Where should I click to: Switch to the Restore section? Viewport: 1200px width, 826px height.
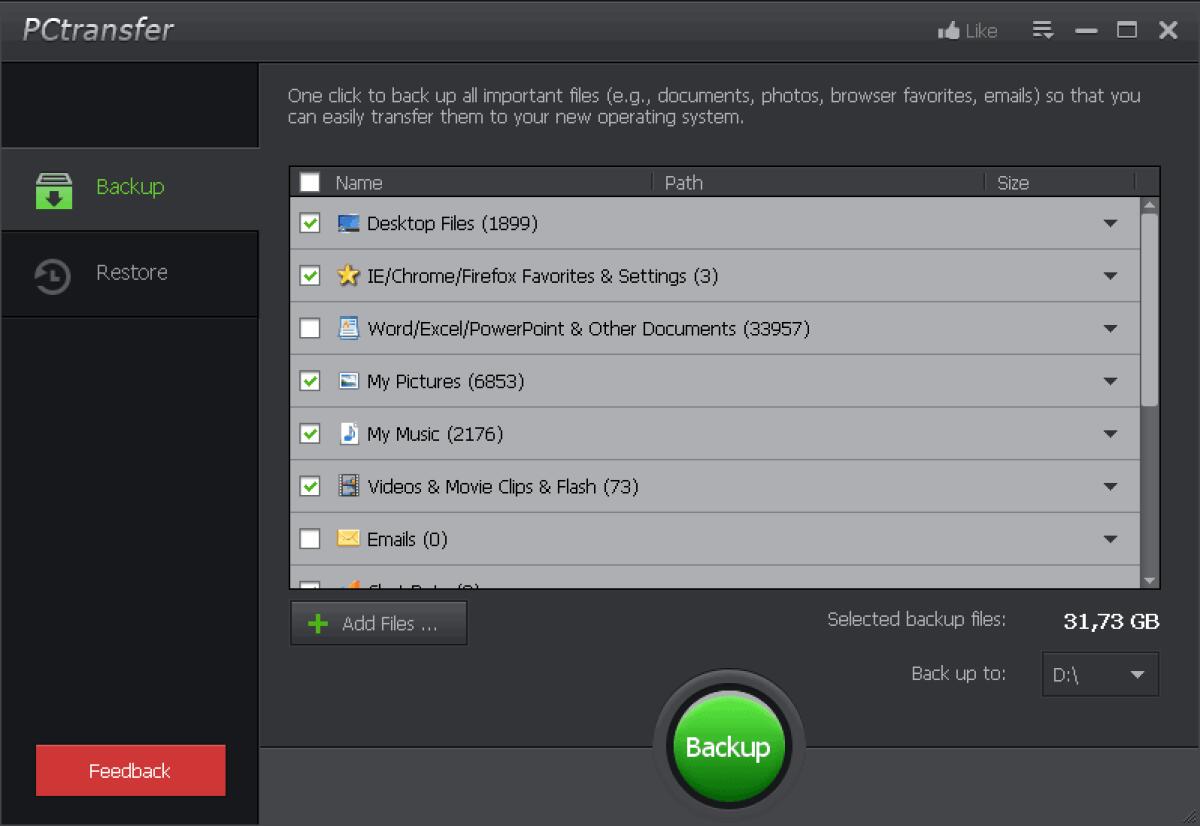point(130,273)
